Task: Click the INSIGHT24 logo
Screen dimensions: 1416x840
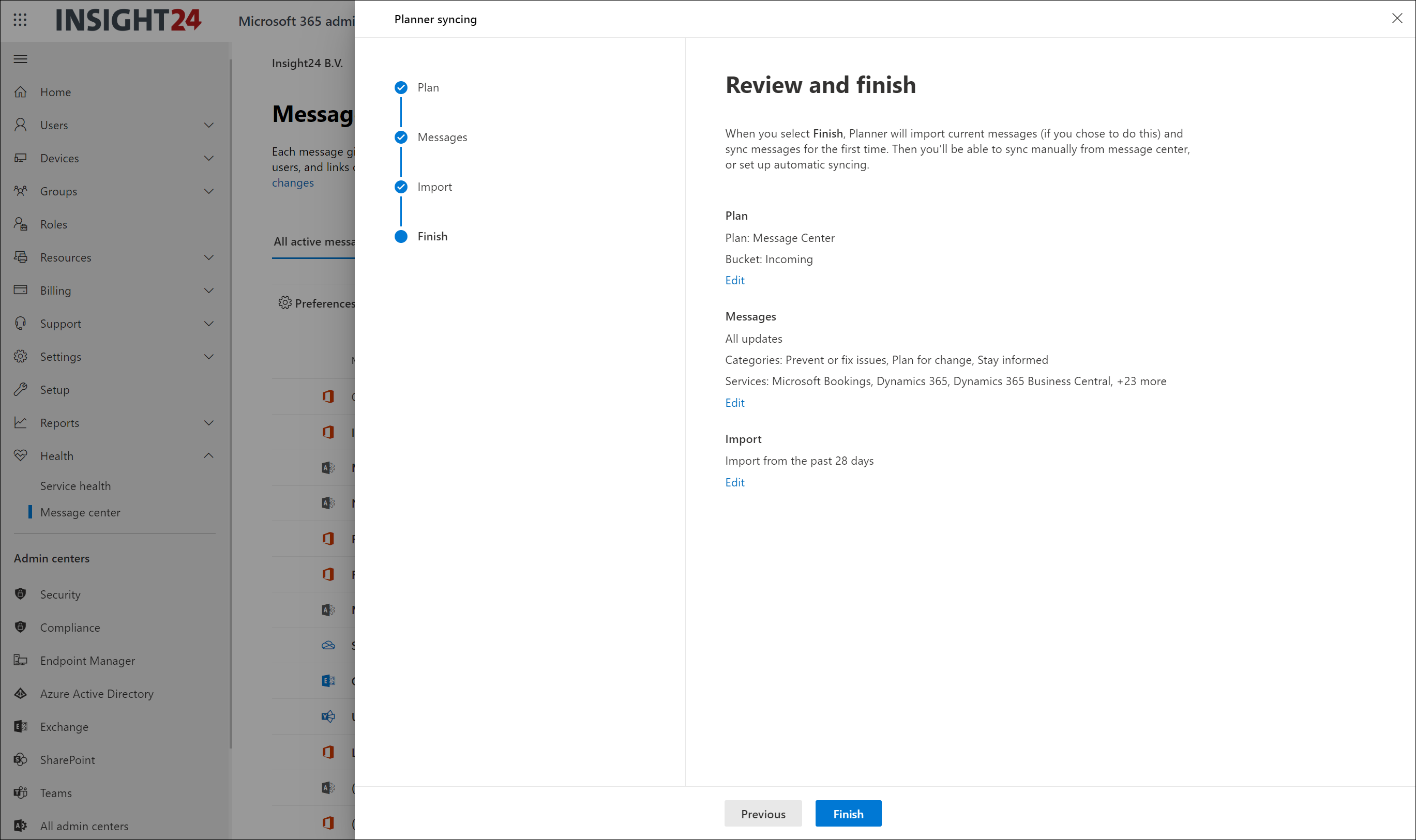Action: pos(129,20)
